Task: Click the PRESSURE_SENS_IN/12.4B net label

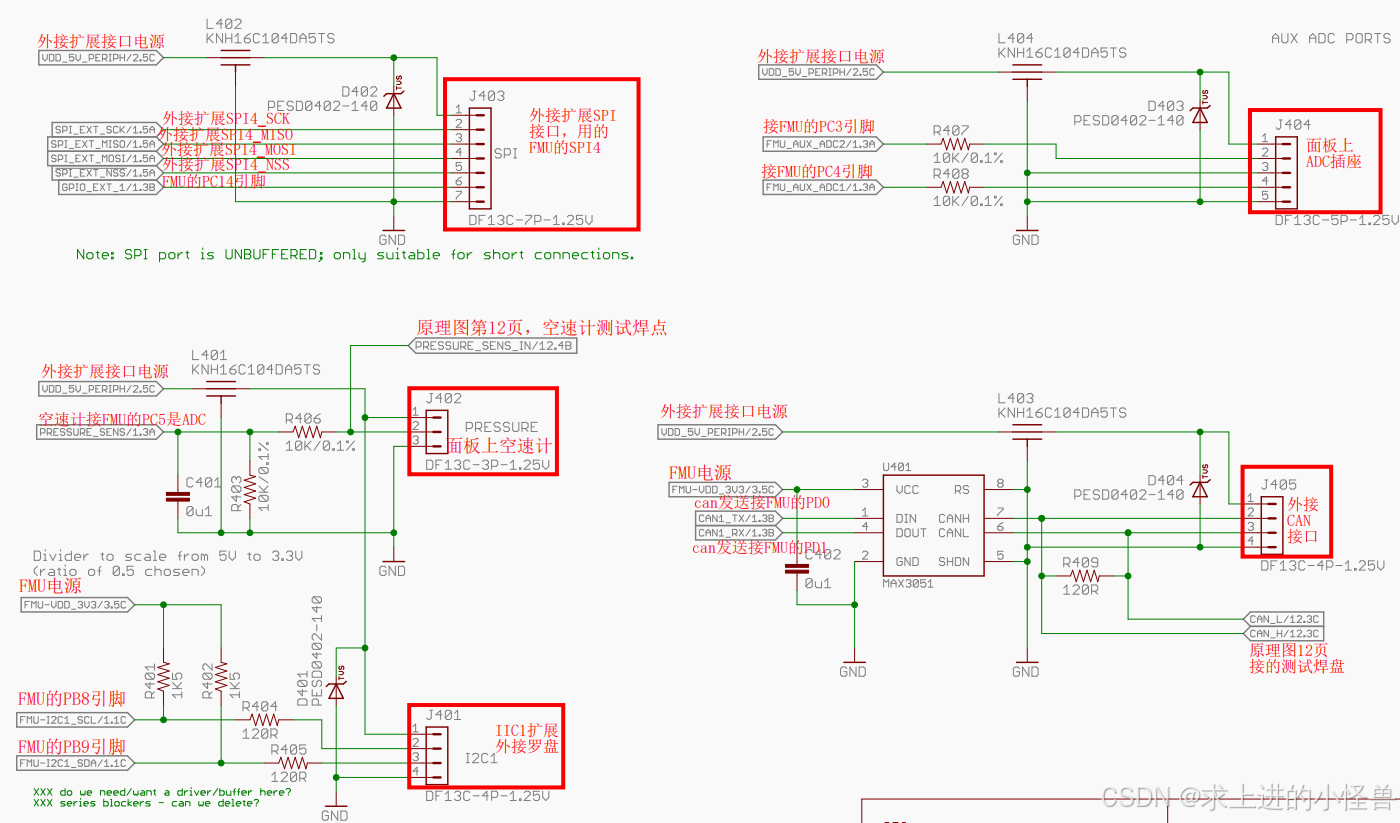Action: pos(494,346)
